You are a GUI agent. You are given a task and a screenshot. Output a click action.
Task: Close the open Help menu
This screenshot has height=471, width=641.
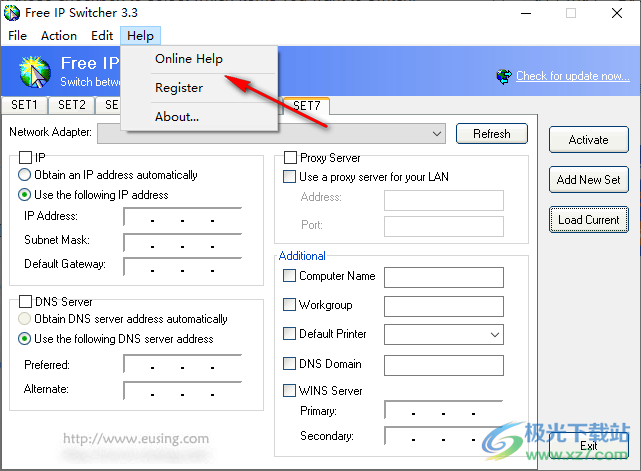(x=140, y=36)
